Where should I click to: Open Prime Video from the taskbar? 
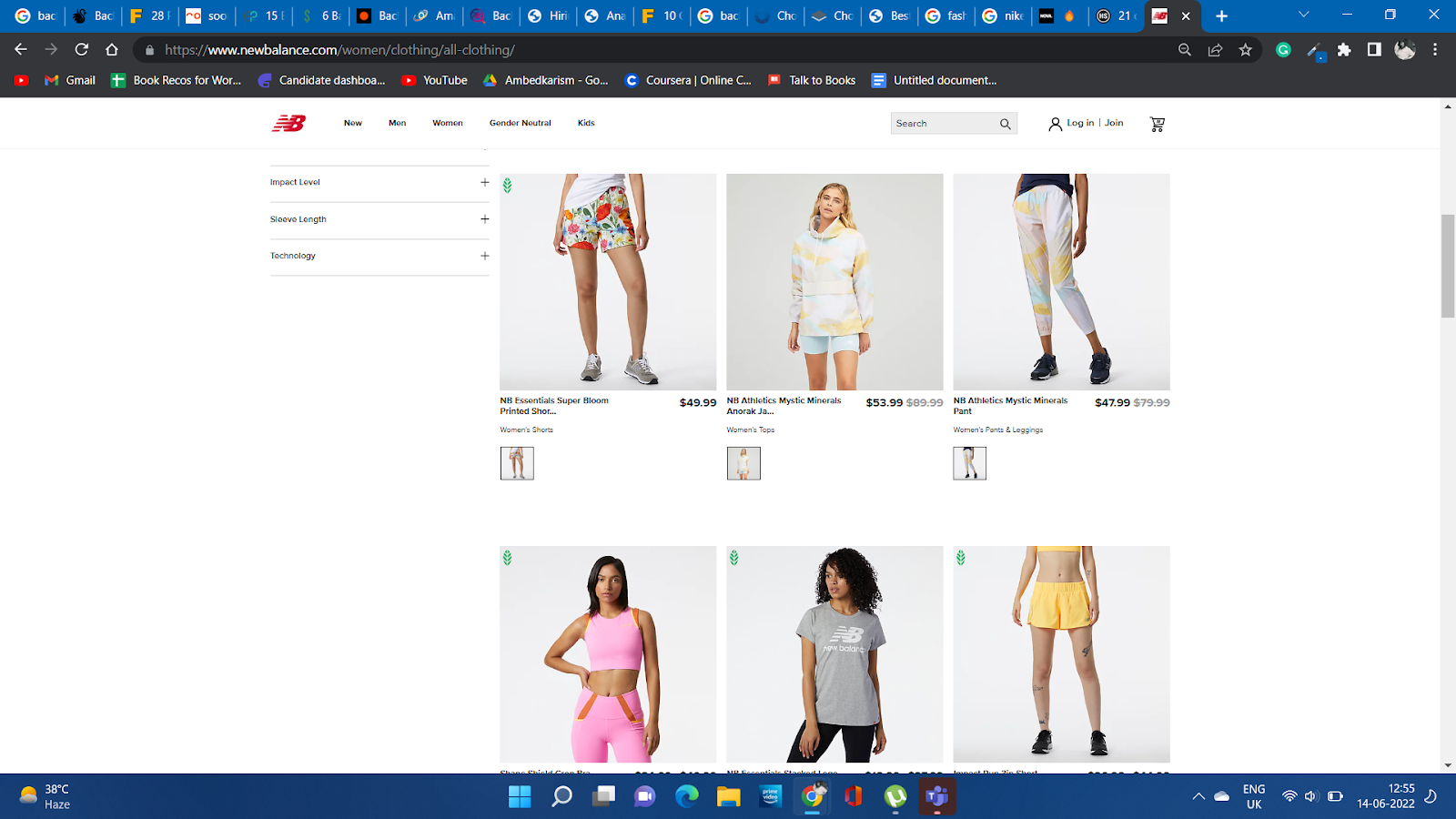coord(771,796)
